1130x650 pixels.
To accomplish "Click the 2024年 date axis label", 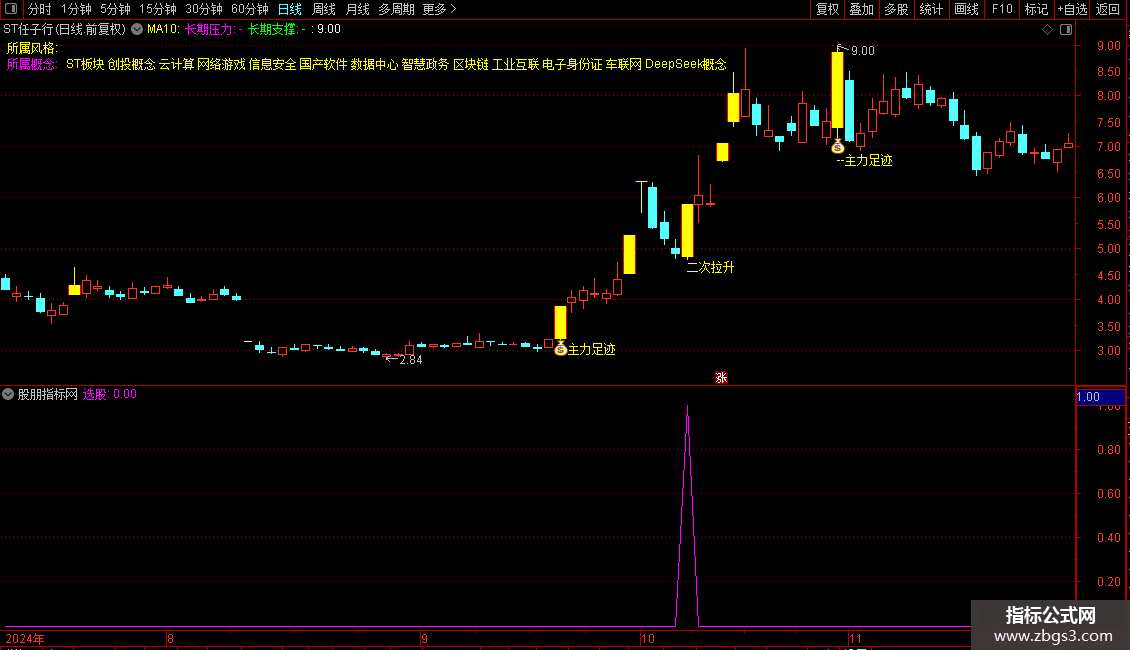I will pos(25,638).
